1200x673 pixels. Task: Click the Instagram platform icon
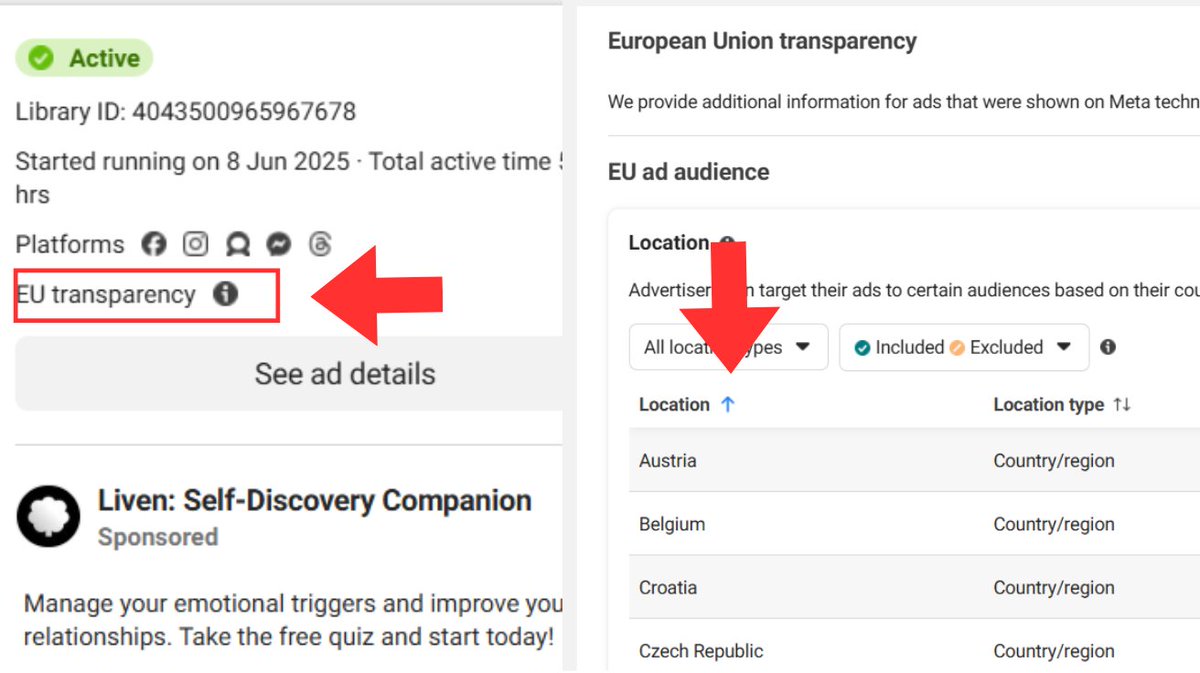196,244
